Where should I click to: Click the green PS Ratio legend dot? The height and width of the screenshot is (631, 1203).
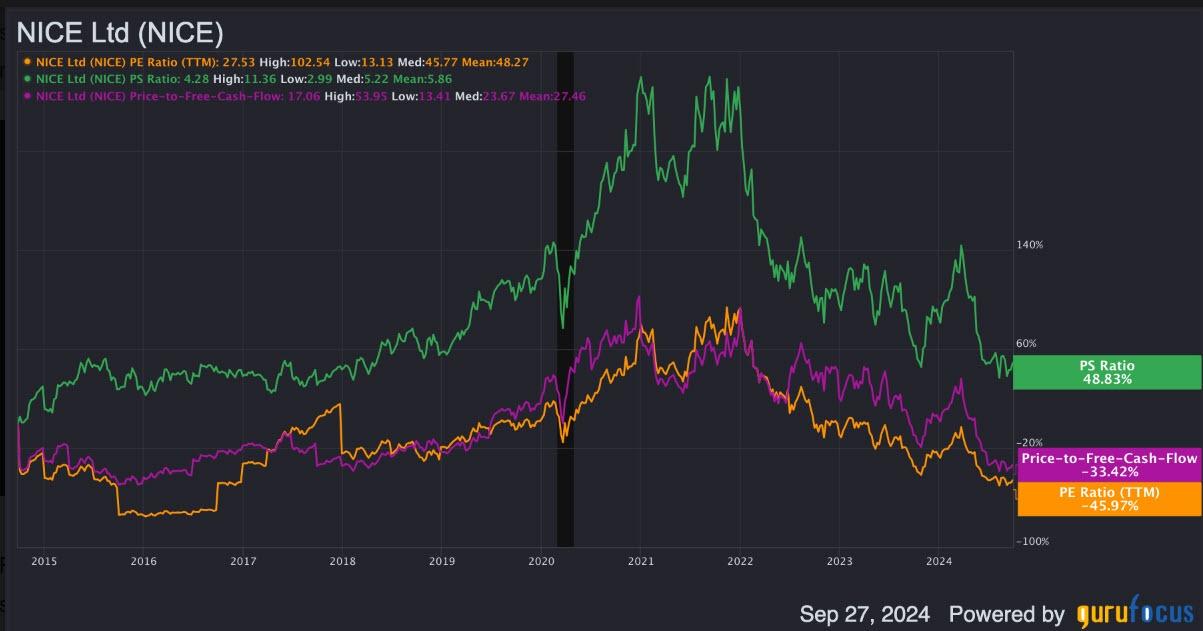coord(27,78)
